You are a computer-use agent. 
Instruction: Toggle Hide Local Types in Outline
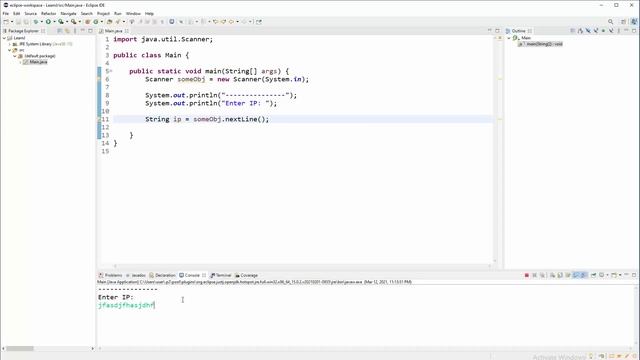[611, 31]
